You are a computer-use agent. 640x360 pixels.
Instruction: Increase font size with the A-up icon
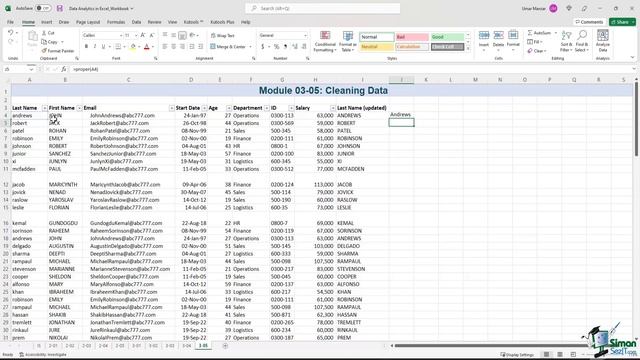click(143, 36)
